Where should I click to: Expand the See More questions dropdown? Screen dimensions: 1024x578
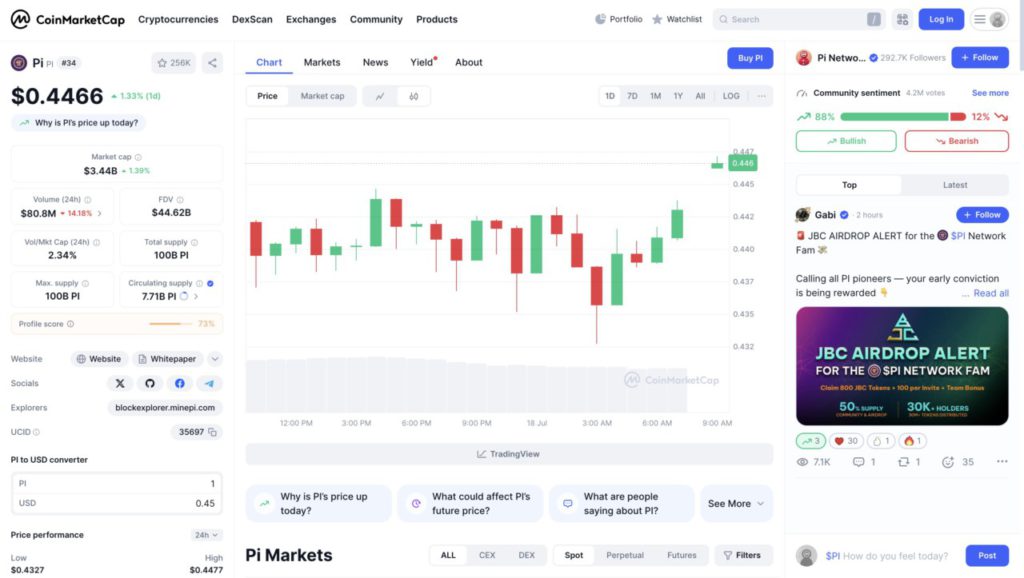click(x=736, y=504)
